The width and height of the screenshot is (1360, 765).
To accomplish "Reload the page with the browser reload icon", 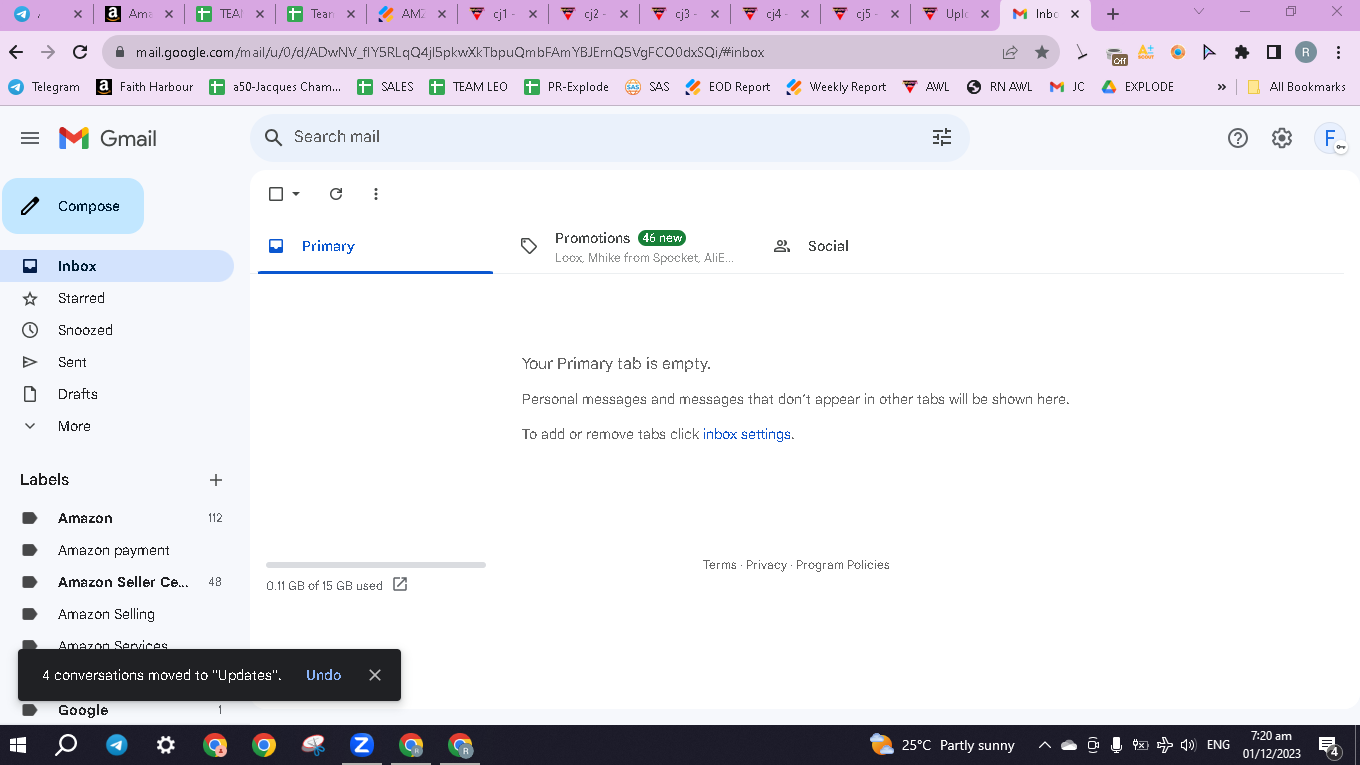I will [x=81, y=52].
